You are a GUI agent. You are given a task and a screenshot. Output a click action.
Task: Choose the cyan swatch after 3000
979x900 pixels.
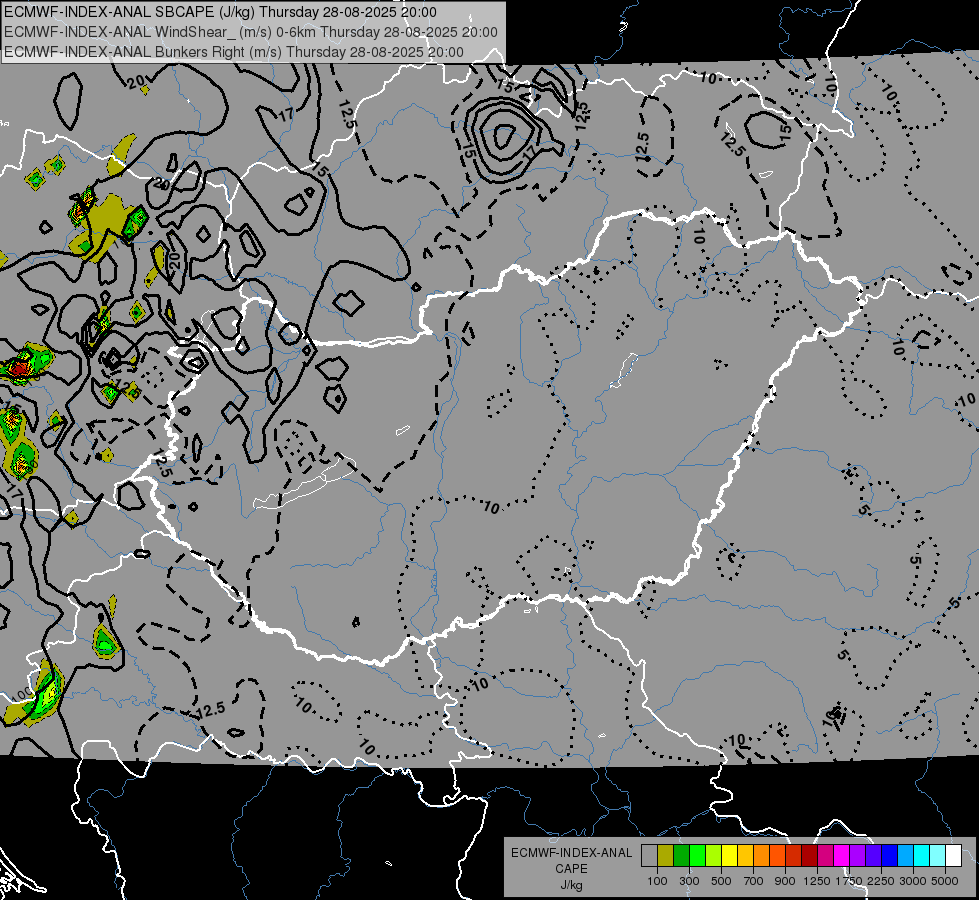click(x=922, y=855)
